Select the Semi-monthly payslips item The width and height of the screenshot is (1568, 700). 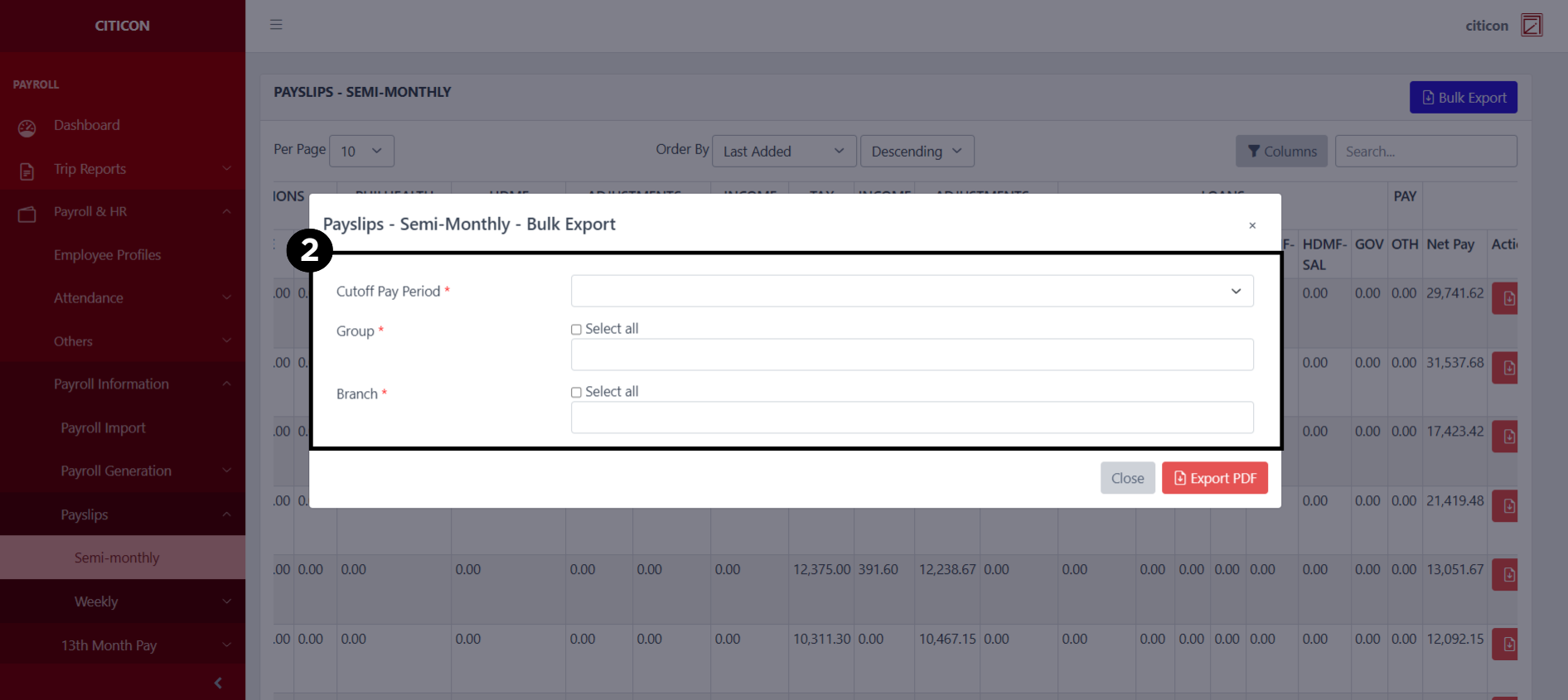click(123, 558)
